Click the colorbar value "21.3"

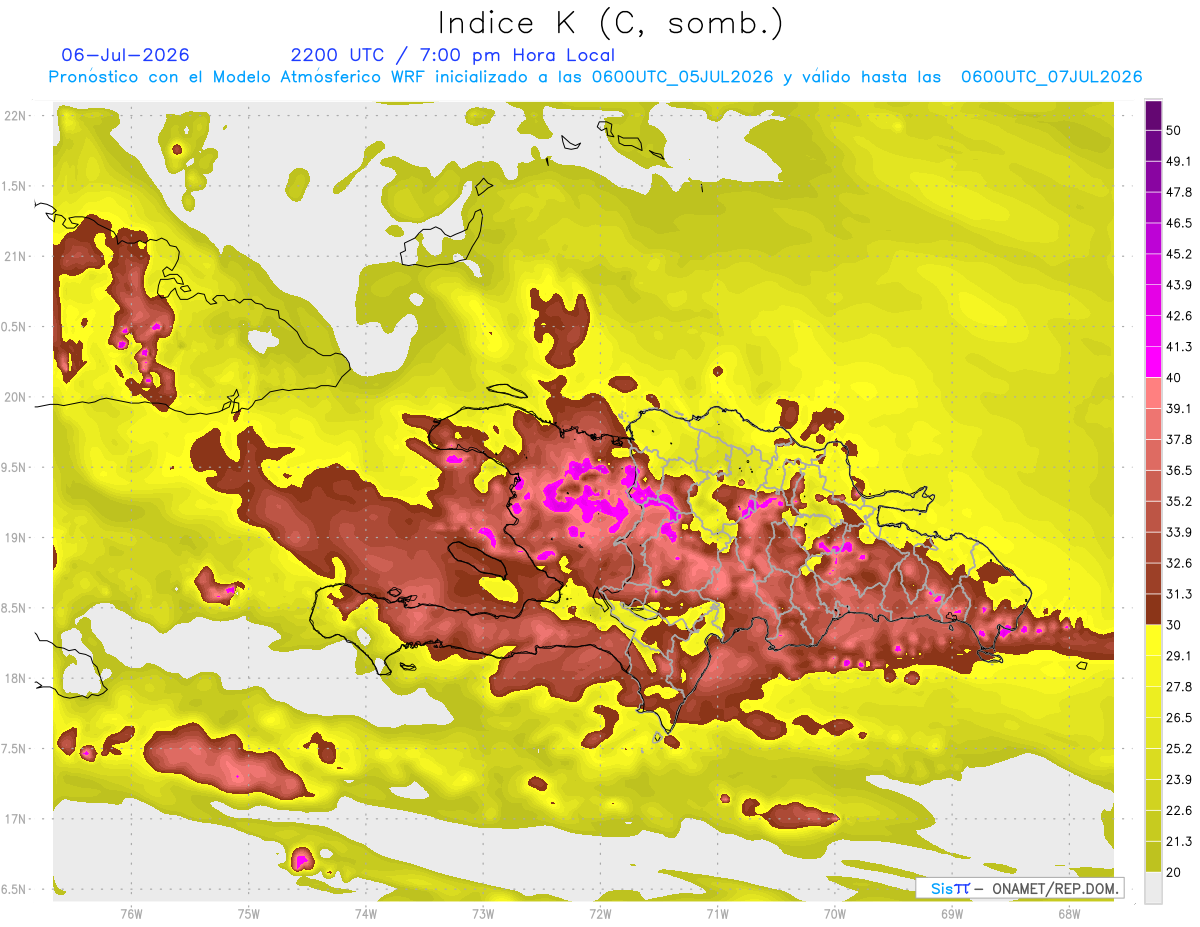click(1180, 841)
